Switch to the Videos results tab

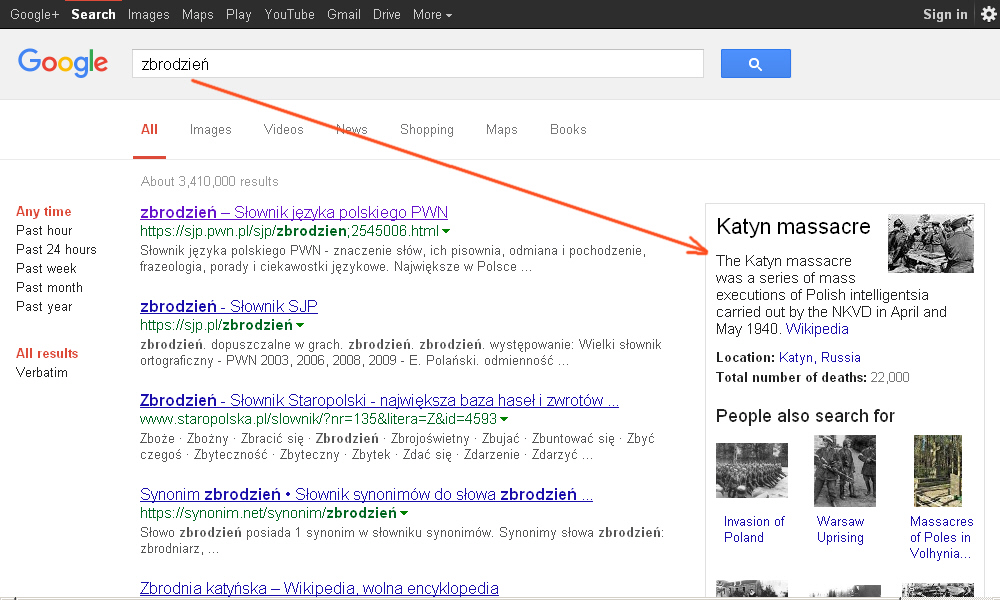(283, 130)
